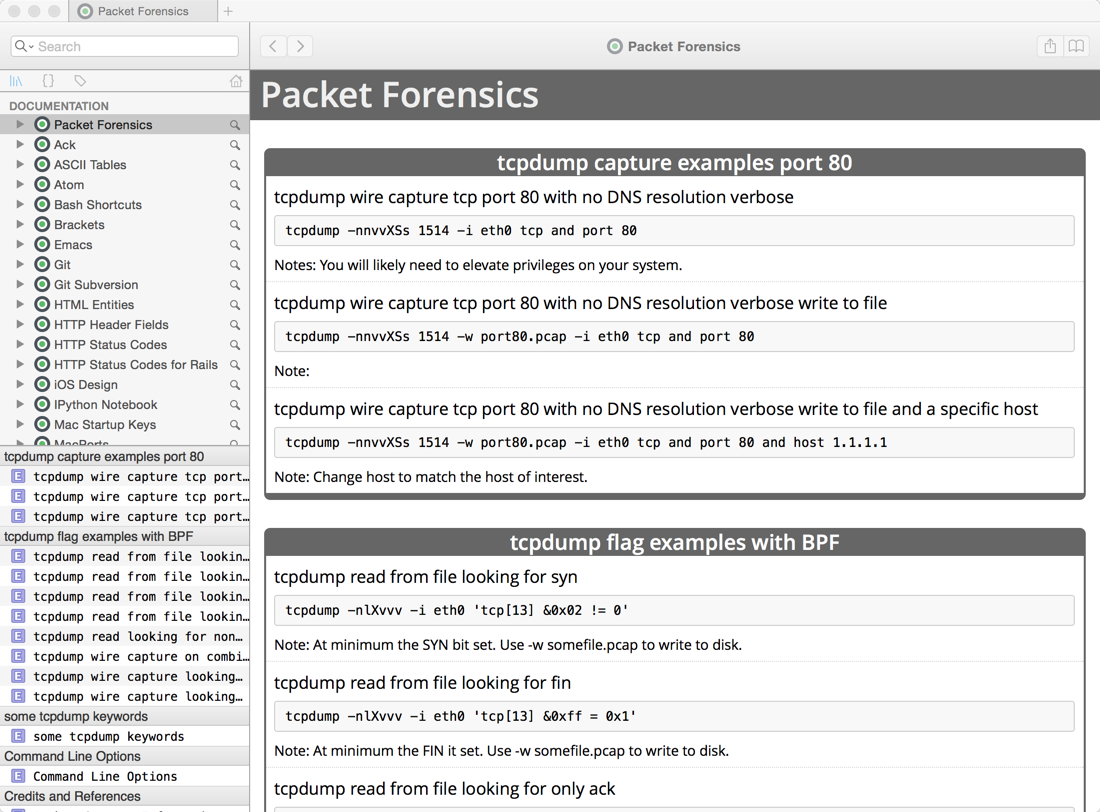
Task: Expand the iOS Design docset
Action: pos(20,384)
